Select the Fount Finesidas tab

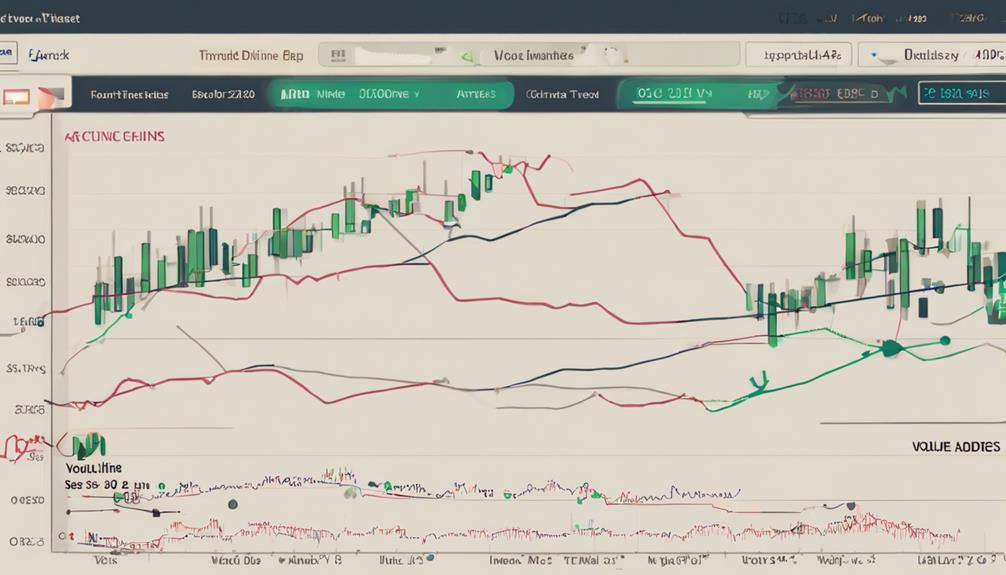[x=129, y=95]
